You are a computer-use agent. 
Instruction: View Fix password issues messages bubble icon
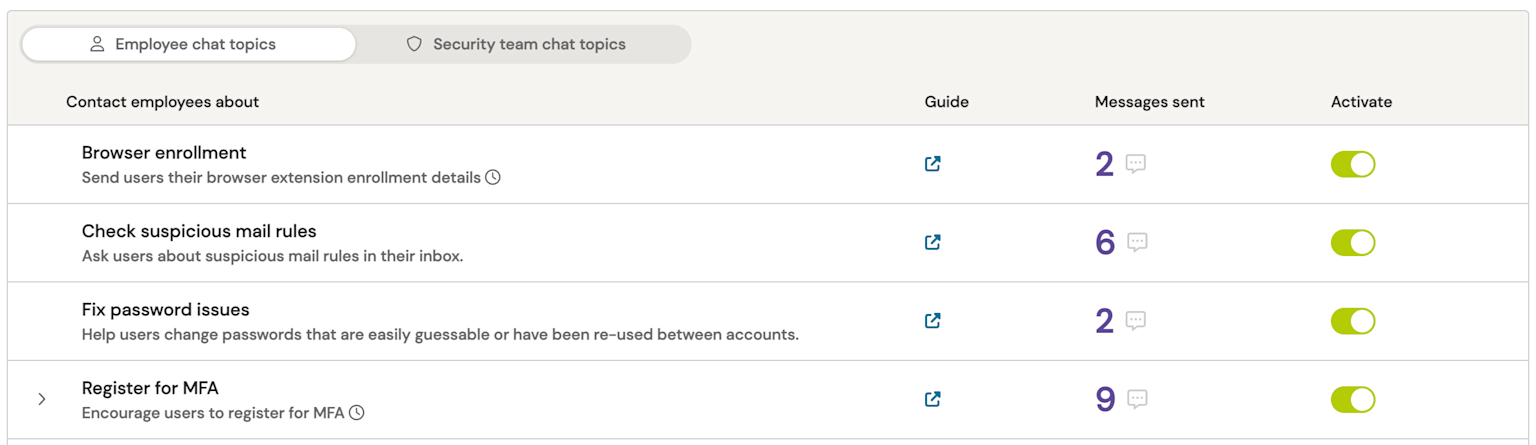coord(1135,320)
